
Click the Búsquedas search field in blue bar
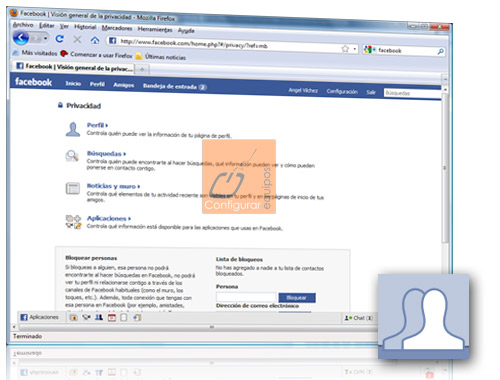click(x=412, y=93)
